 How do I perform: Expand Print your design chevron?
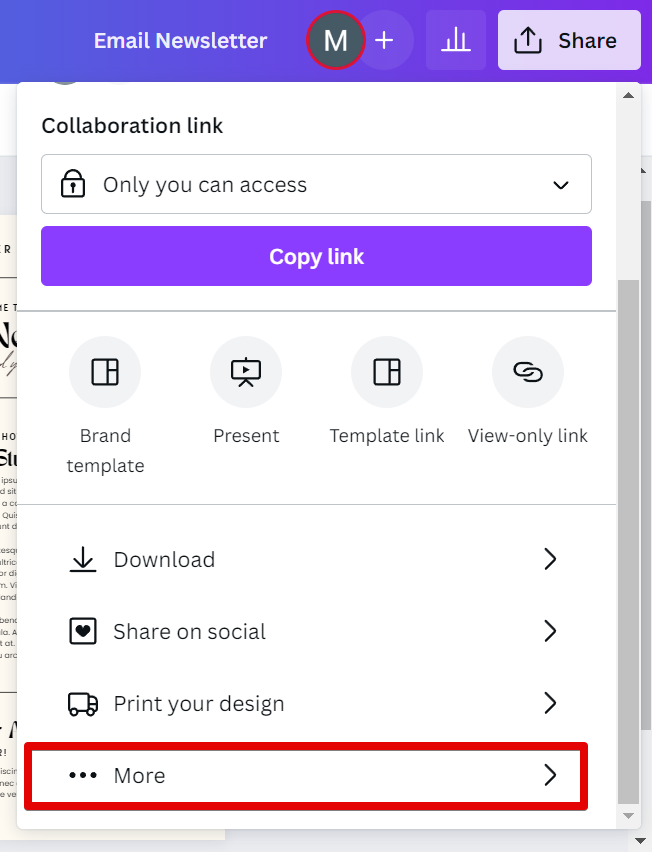tap(549, 703)
